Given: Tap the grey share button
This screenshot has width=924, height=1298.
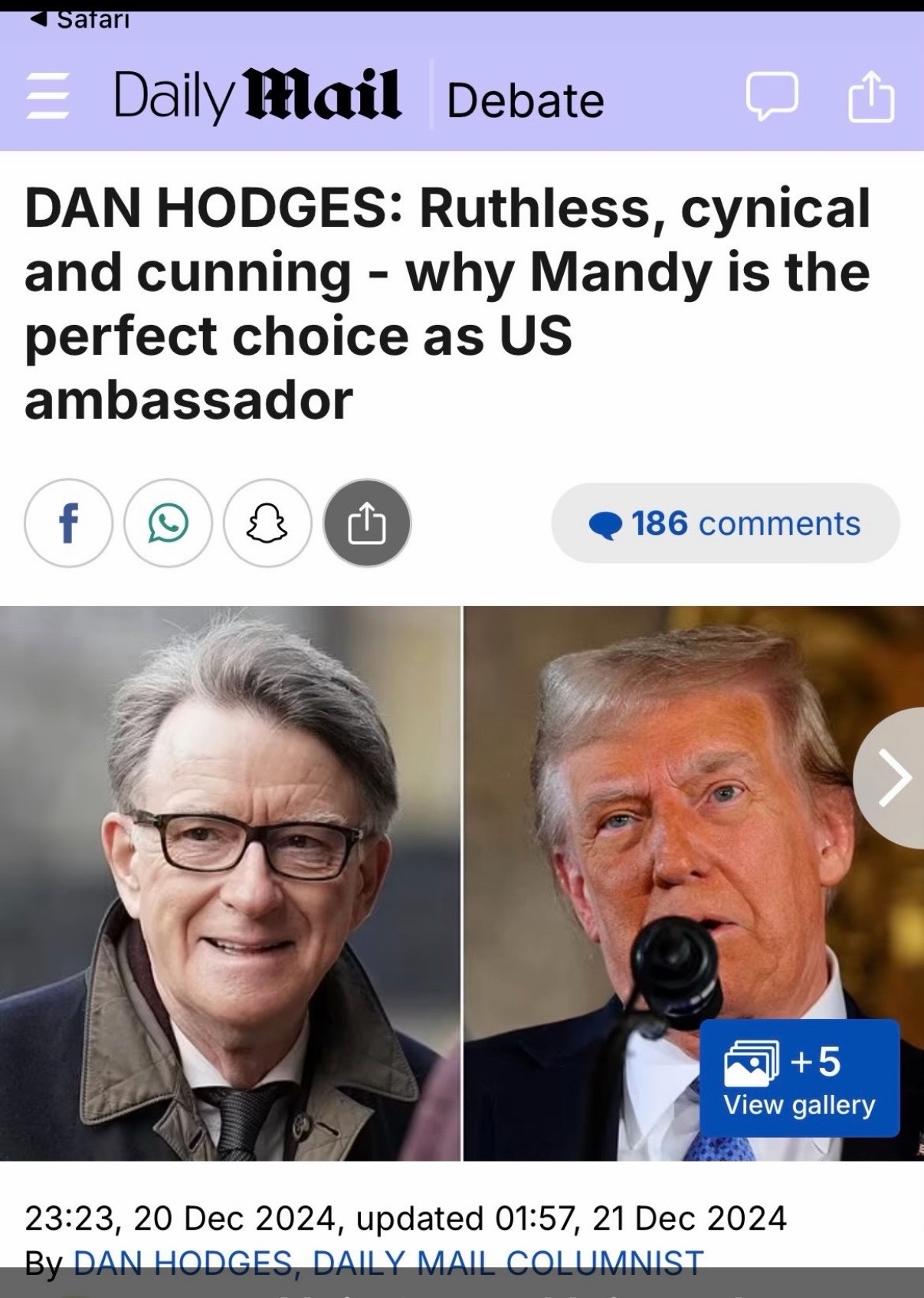Looking at the screenshot, I should [x=367, y=523].
